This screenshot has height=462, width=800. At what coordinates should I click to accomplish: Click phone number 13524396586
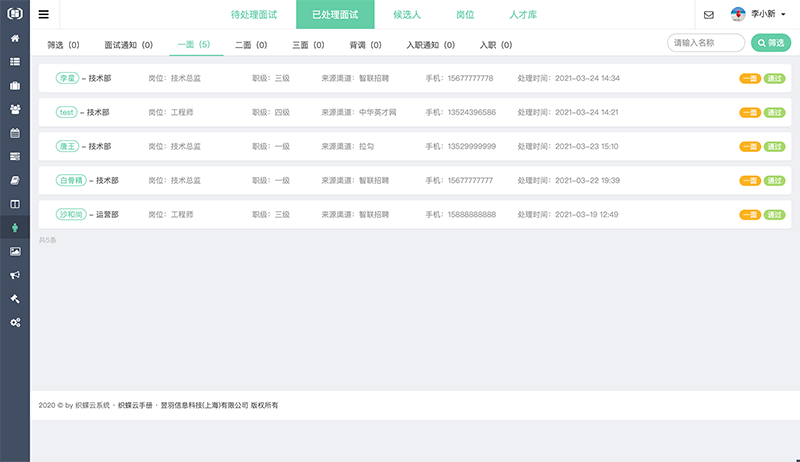coord(471,112)
